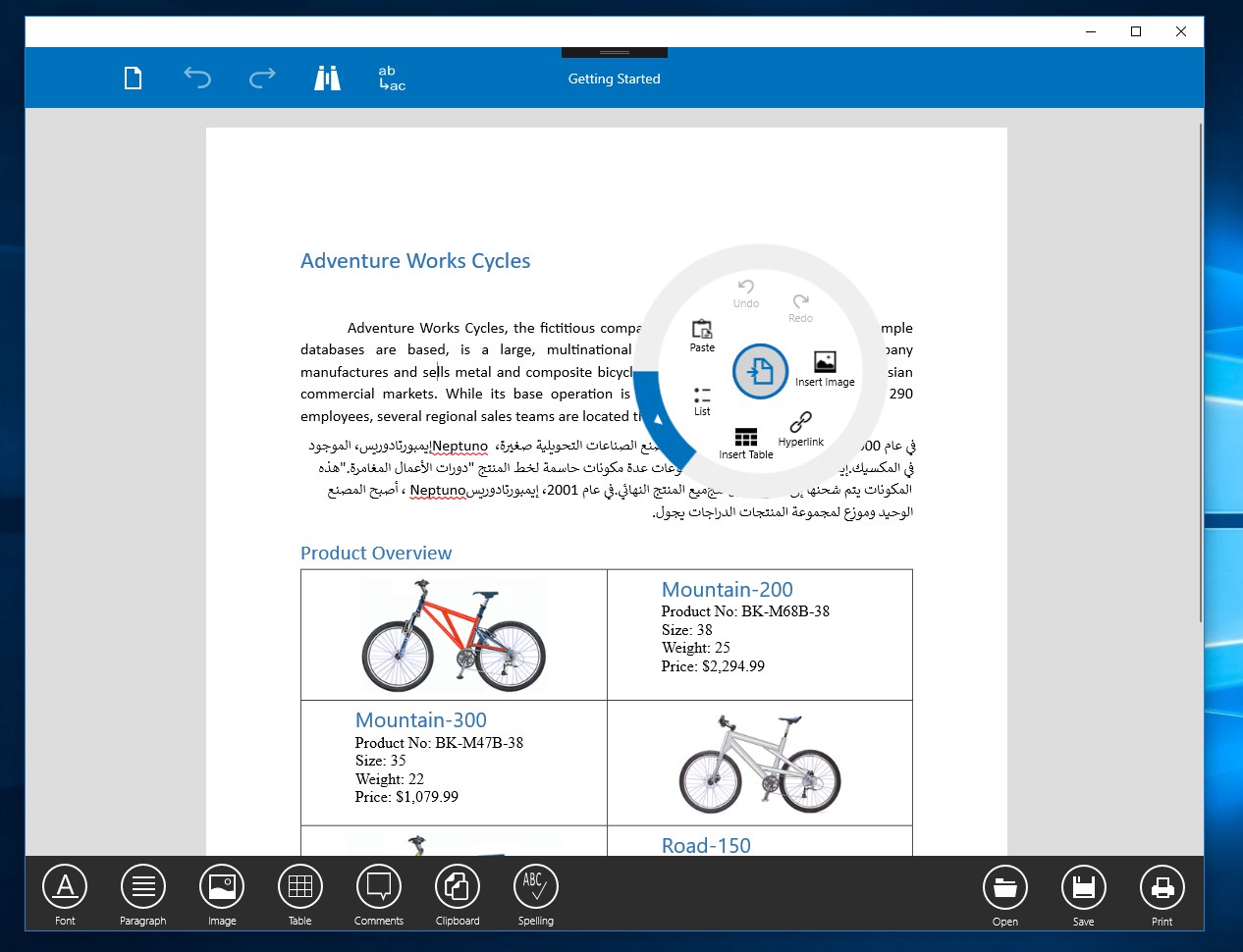Image resolution: width=1243 pixels, height=952 pixels.
Task: Open Table options in bottom bar
Action: 300,894
